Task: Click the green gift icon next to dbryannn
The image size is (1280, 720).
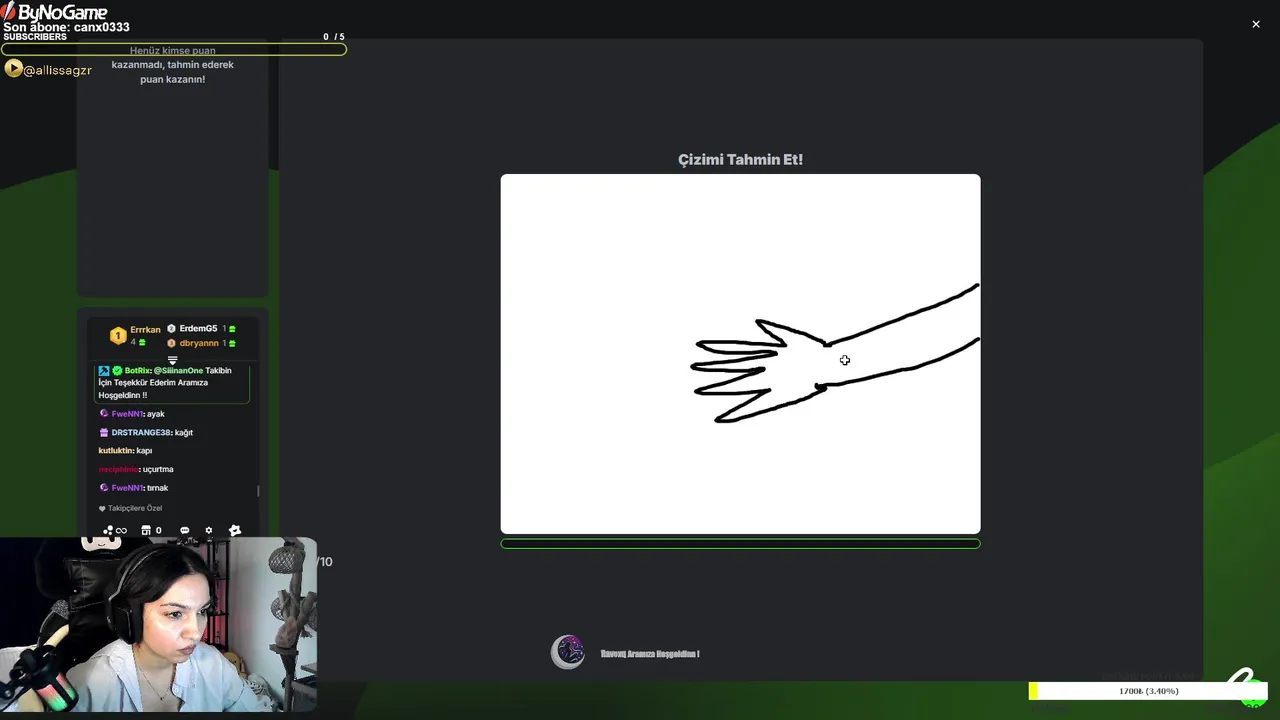Action: coord(232,343)
